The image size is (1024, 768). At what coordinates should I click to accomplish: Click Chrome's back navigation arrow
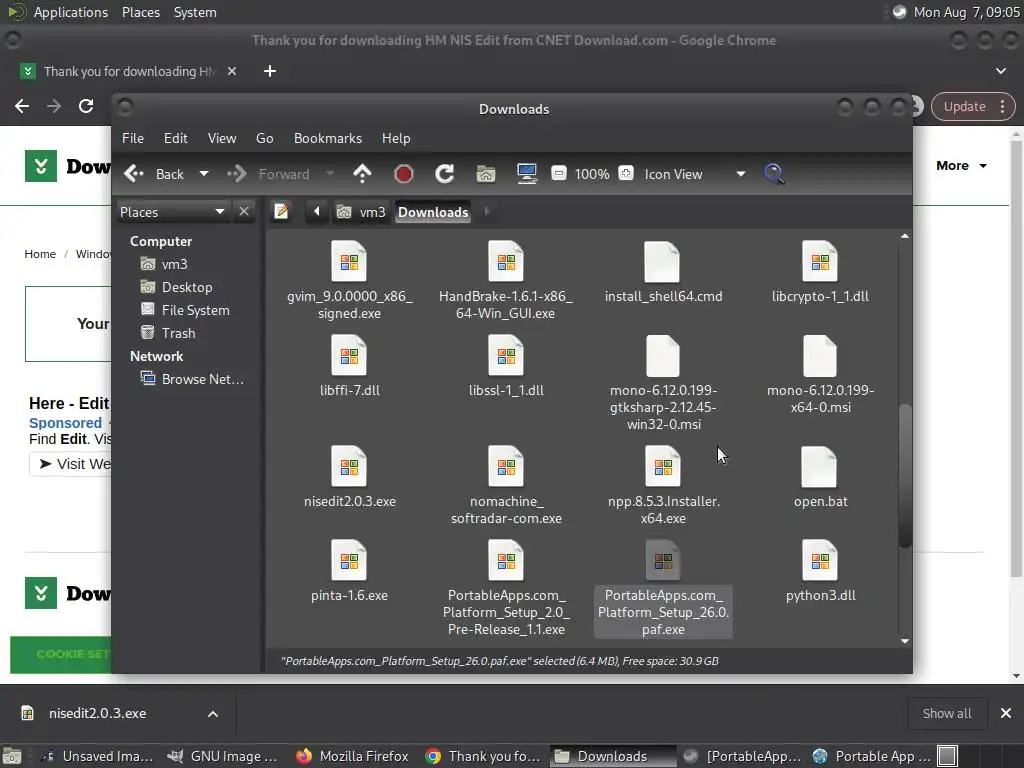click(22, 106)
